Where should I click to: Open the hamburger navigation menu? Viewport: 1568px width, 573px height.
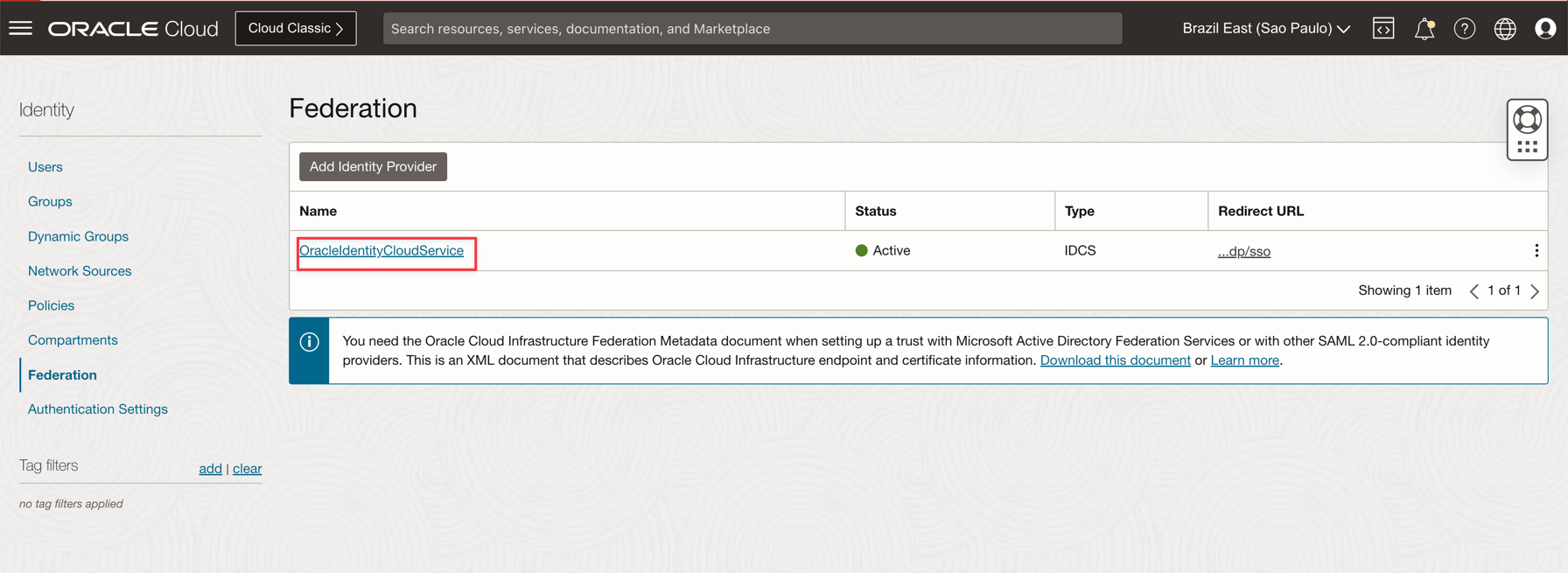(x=21, y=29)
